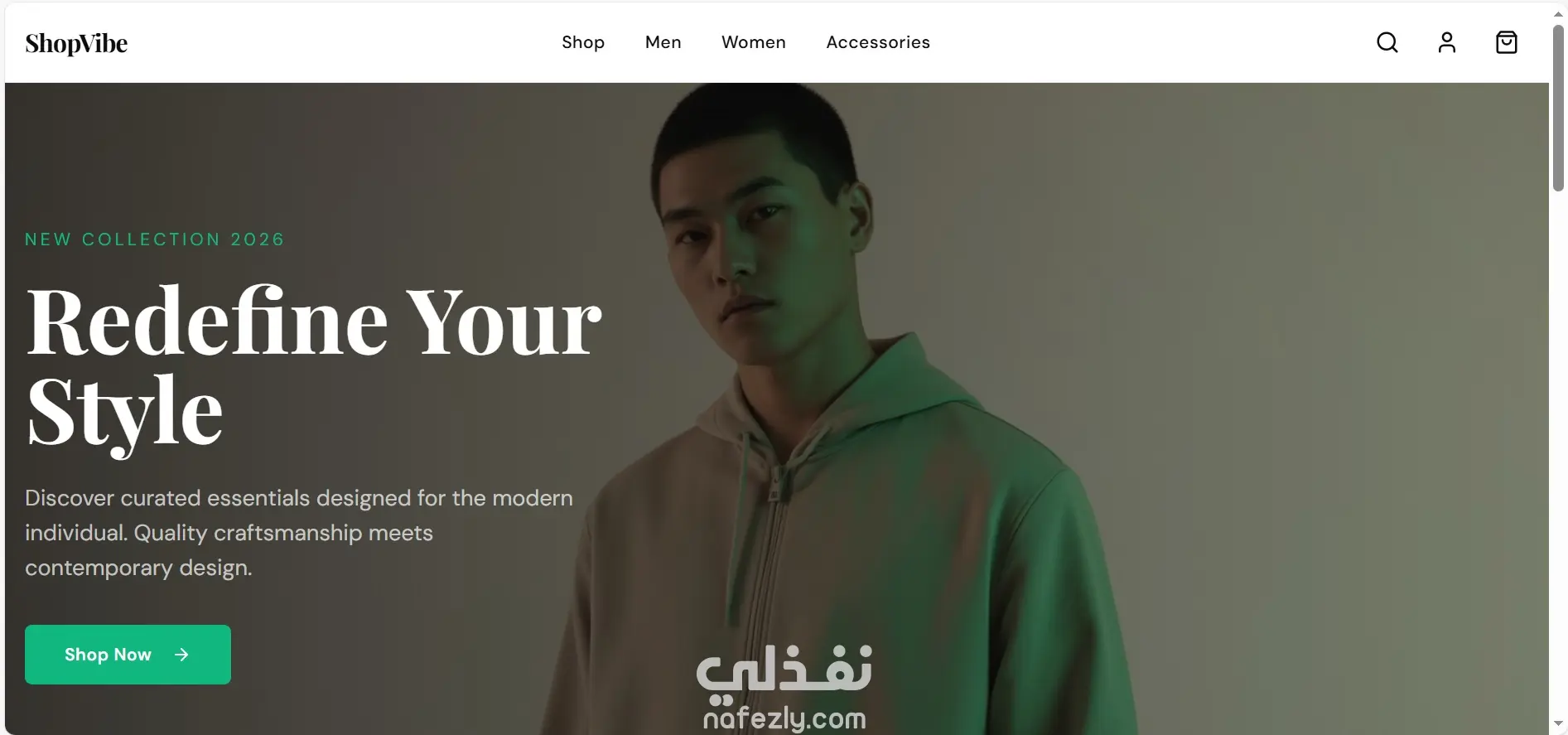Viewport: 1568px width, 735px height.
Task: Click the arrow inside Shop Now button
Action: click(181, 655)
